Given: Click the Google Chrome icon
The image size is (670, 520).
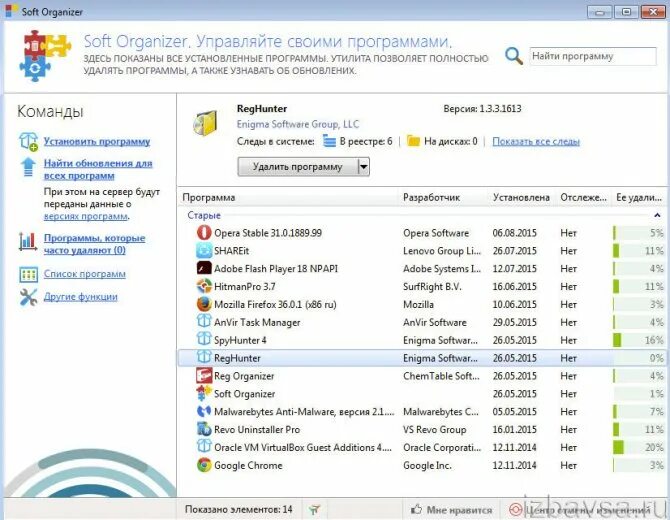Looking at the screenshot, I should point(204,464).
